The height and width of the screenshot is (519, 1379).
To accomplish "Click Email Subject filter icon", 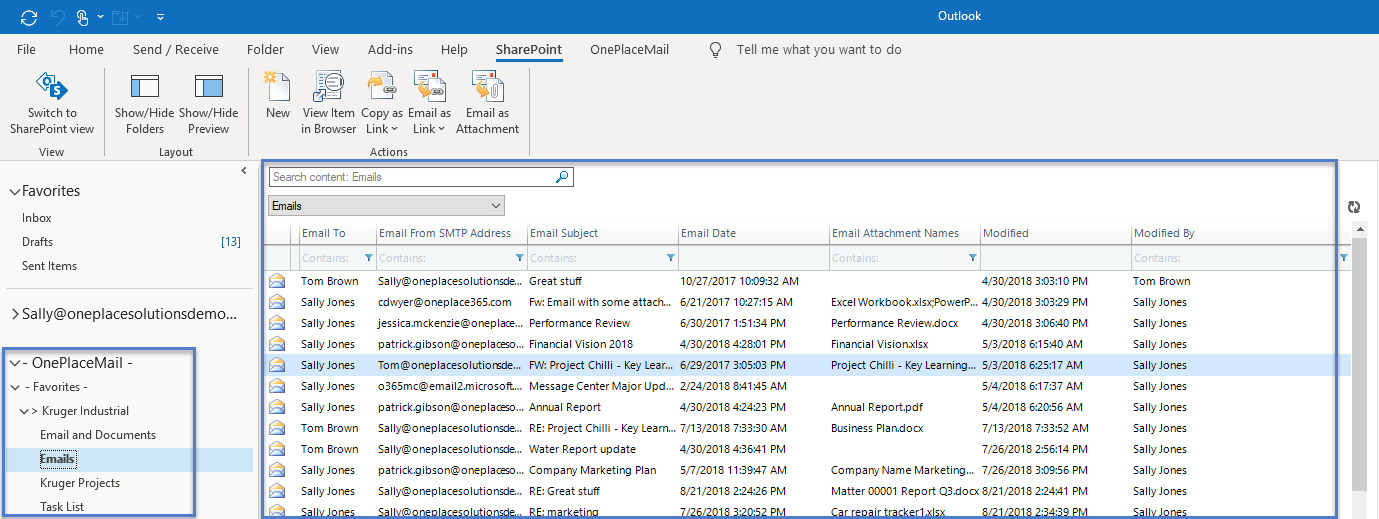I will [x=671, y=258].
